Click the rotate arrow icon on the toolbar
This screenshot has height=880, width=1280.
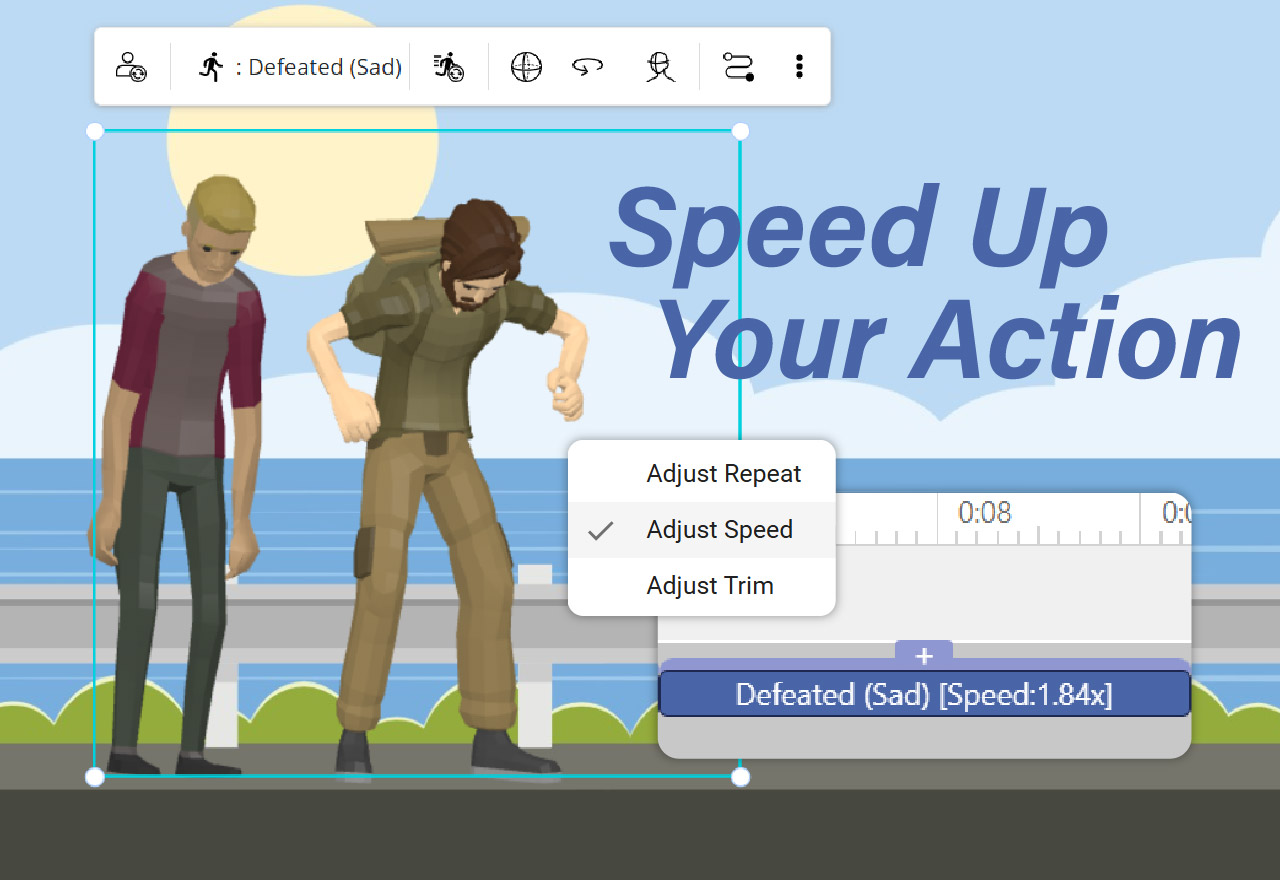588,66
